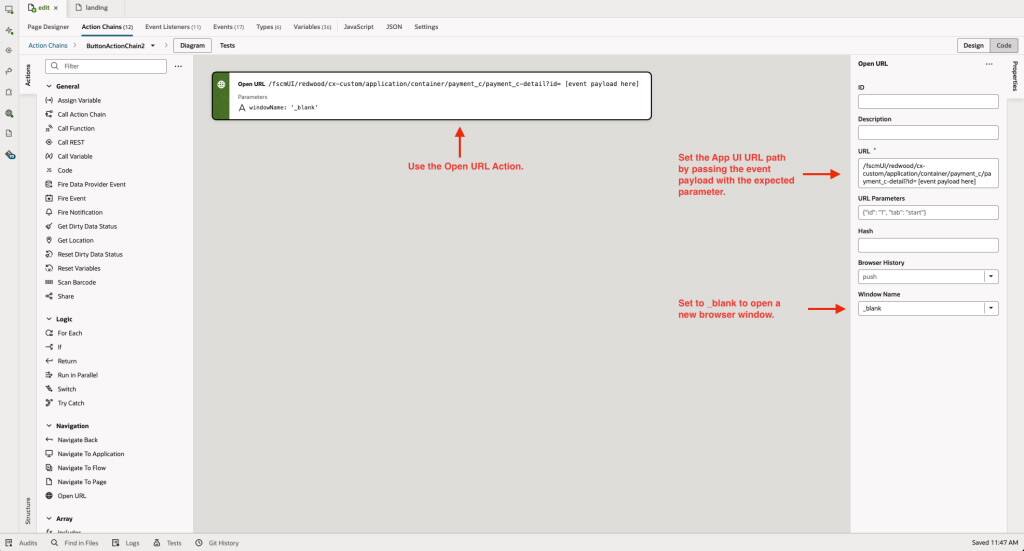Select the Share action icon

49,296
